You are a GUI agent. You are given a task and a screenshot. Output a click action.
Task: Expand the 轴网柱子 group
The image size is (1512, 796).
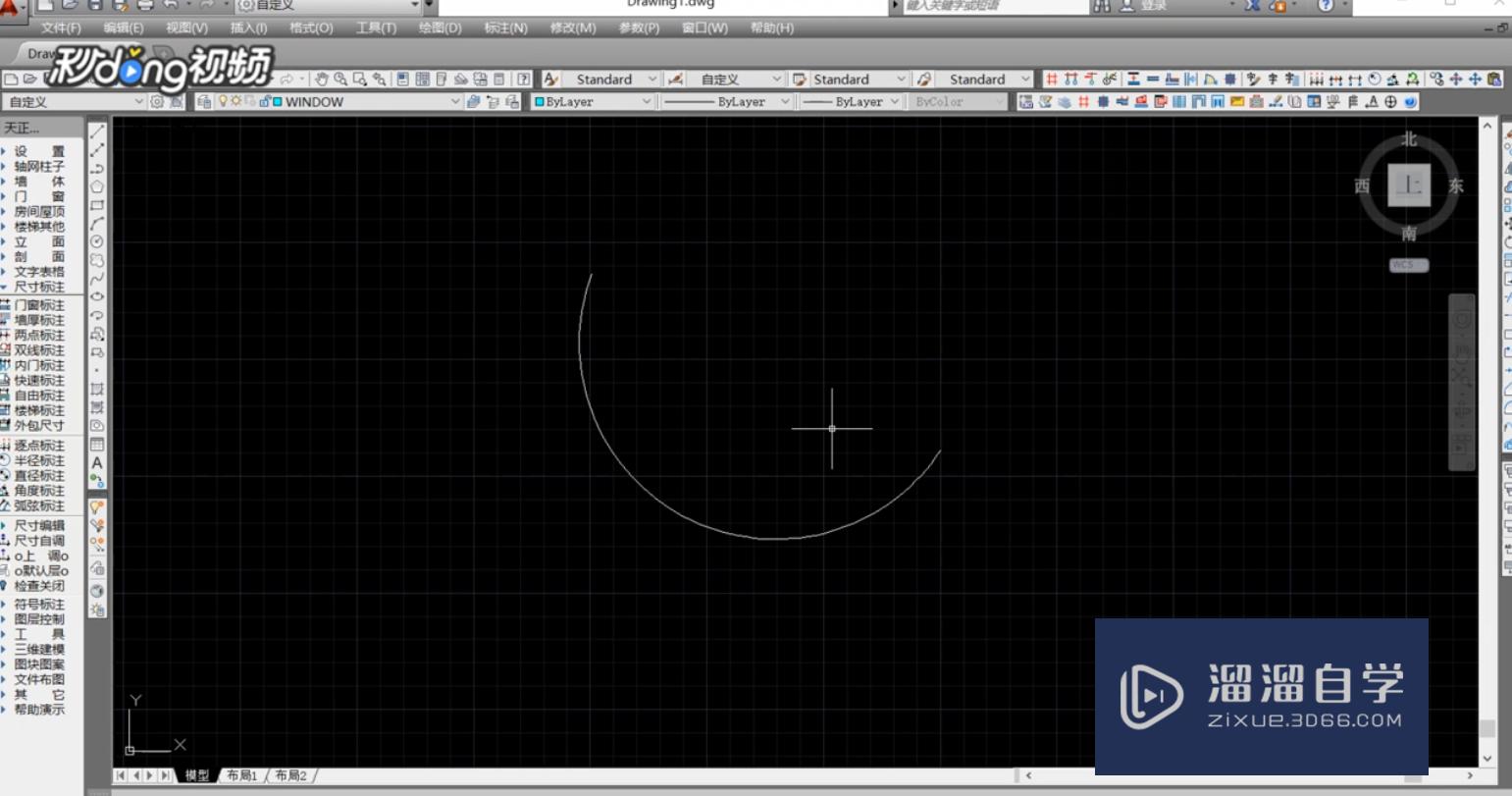(39, 166)
